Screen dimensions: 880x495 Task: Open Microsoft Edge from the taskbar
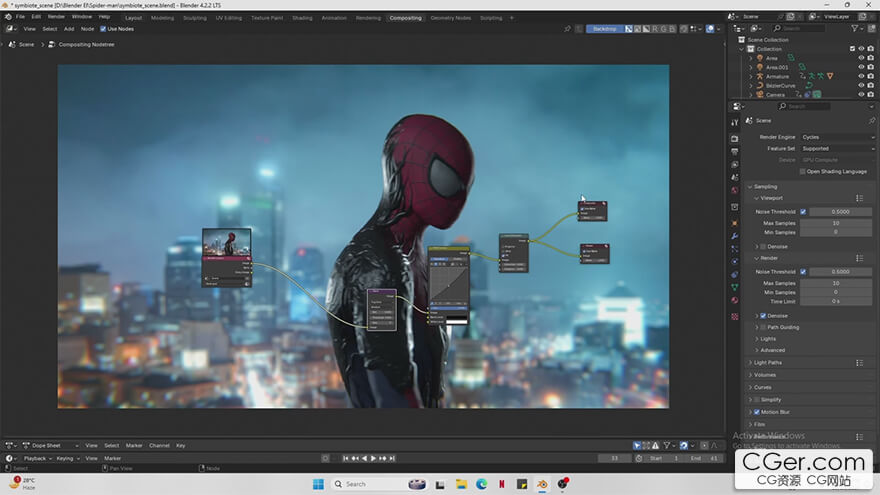(x=482, y=484)
